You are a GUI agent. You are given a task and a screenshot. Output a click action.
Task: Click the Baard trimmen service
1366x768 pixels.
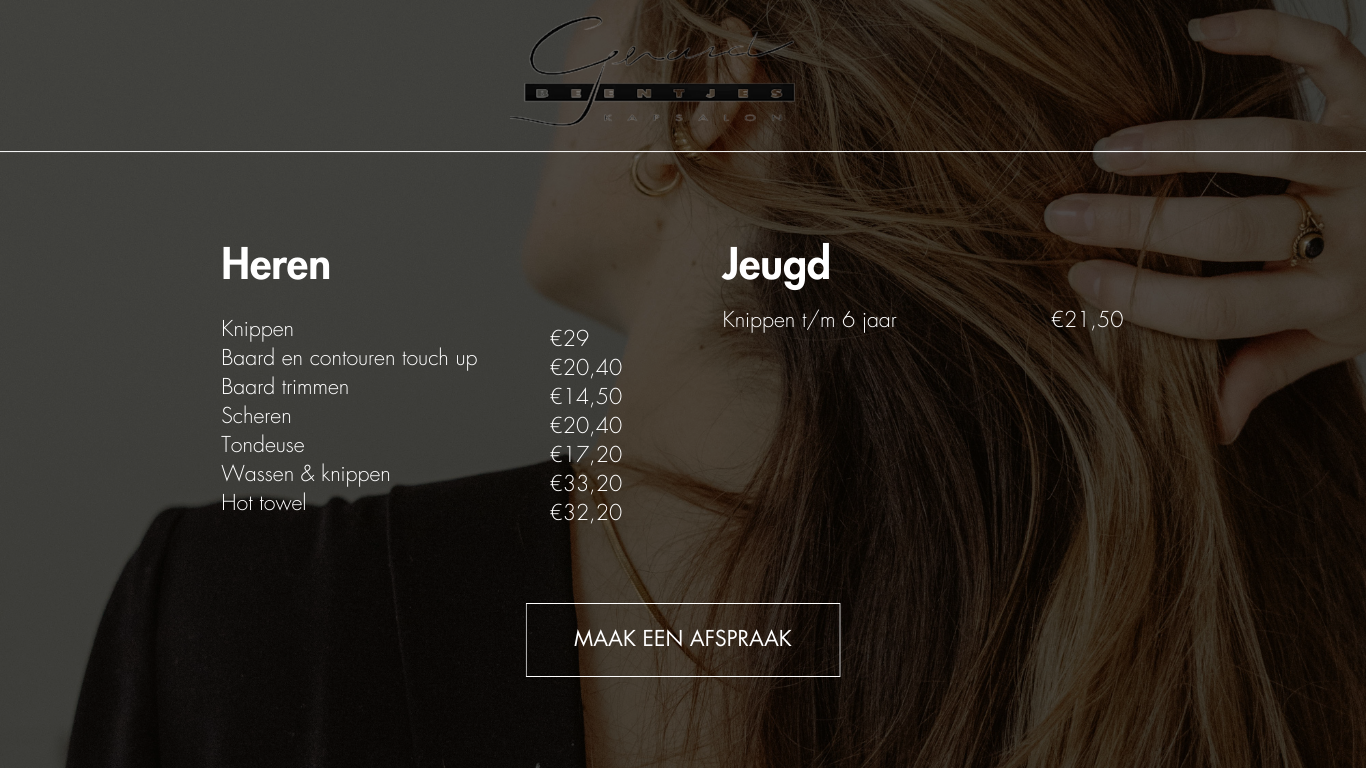tap(285, 387)
